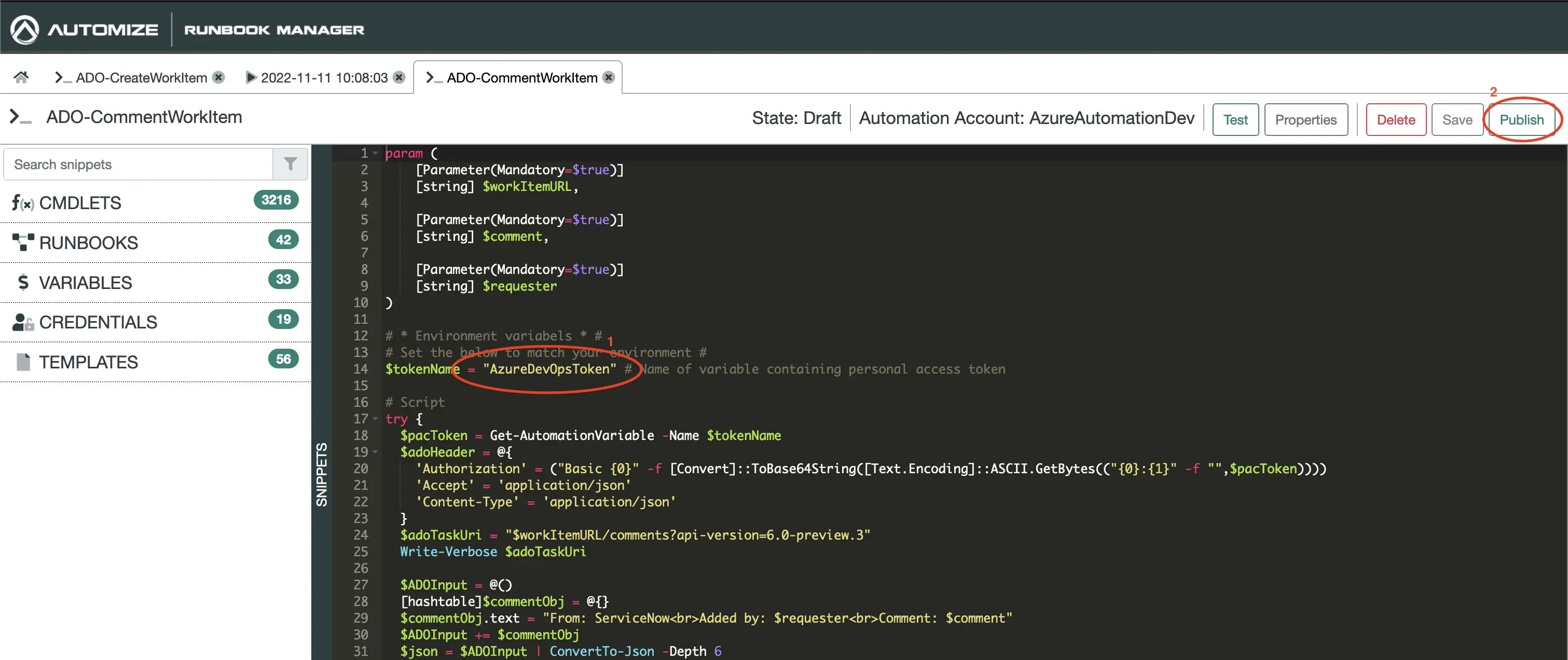
Task: Click the Test button
Action: coord(1235,120)
